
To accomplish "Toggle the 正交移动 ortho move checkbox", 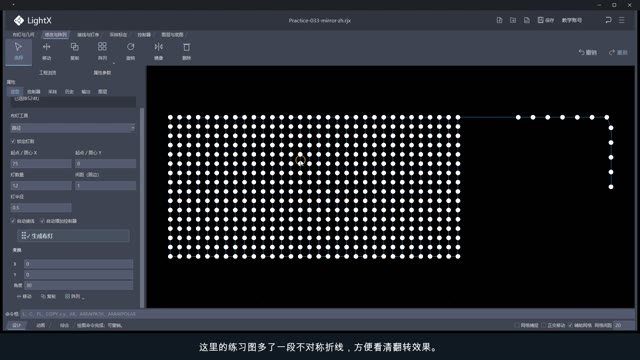I will [x=543, y=325].
